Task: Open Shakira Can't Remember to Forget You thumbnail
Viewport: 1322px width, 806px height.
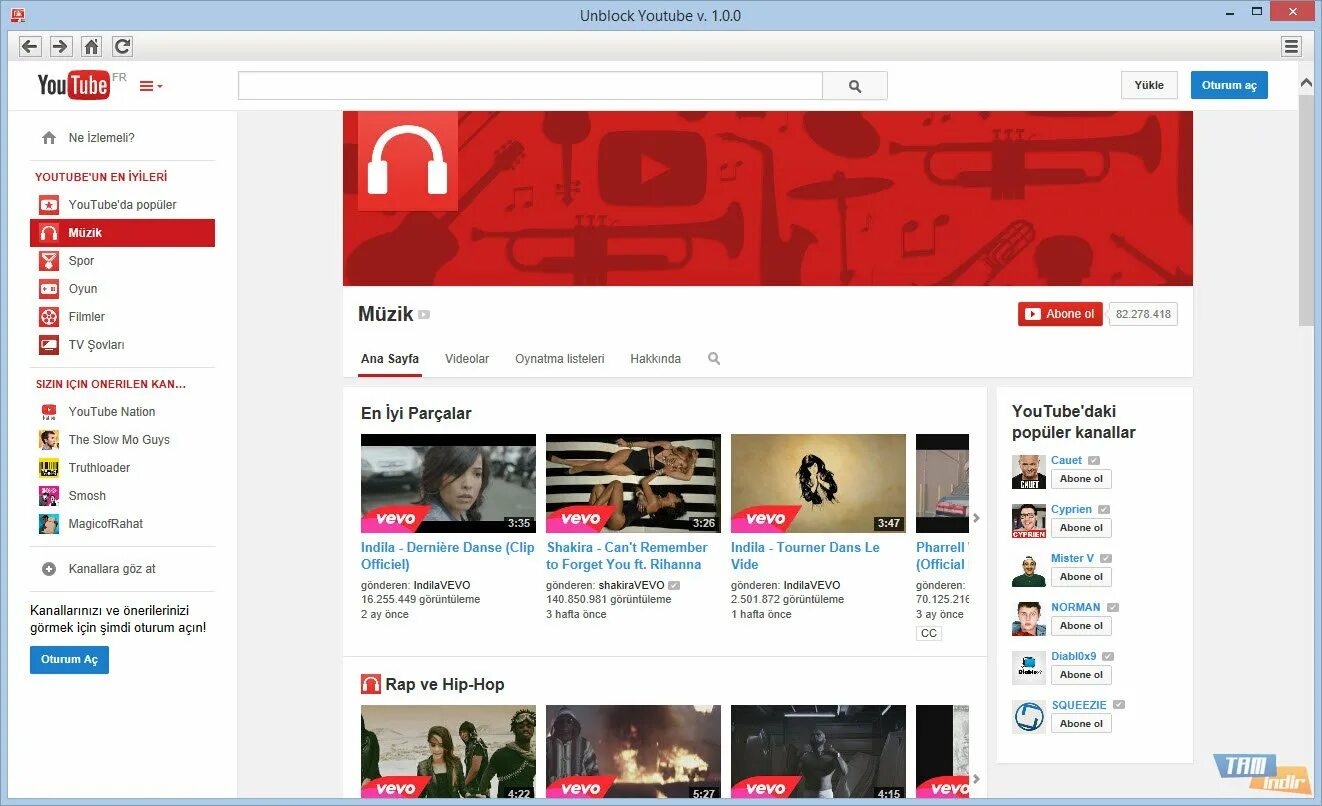Action: (633, 483)
